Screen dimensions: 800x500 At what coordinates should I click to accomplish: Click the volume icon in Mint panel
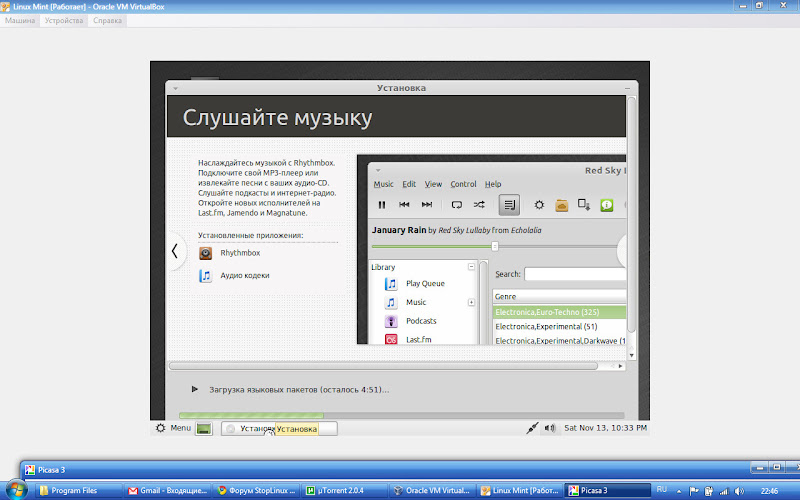click(549, 428)
